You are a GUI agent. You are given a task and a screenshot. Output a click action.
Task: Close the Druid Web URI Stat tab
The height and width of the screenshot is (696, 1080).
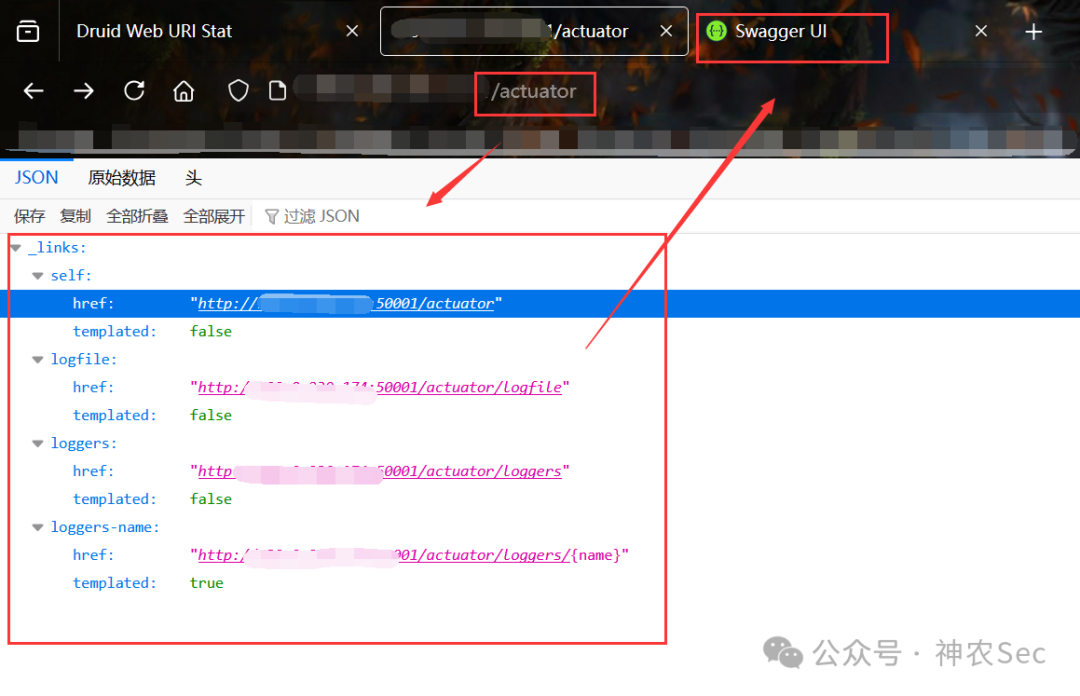(x=352, y=31)
